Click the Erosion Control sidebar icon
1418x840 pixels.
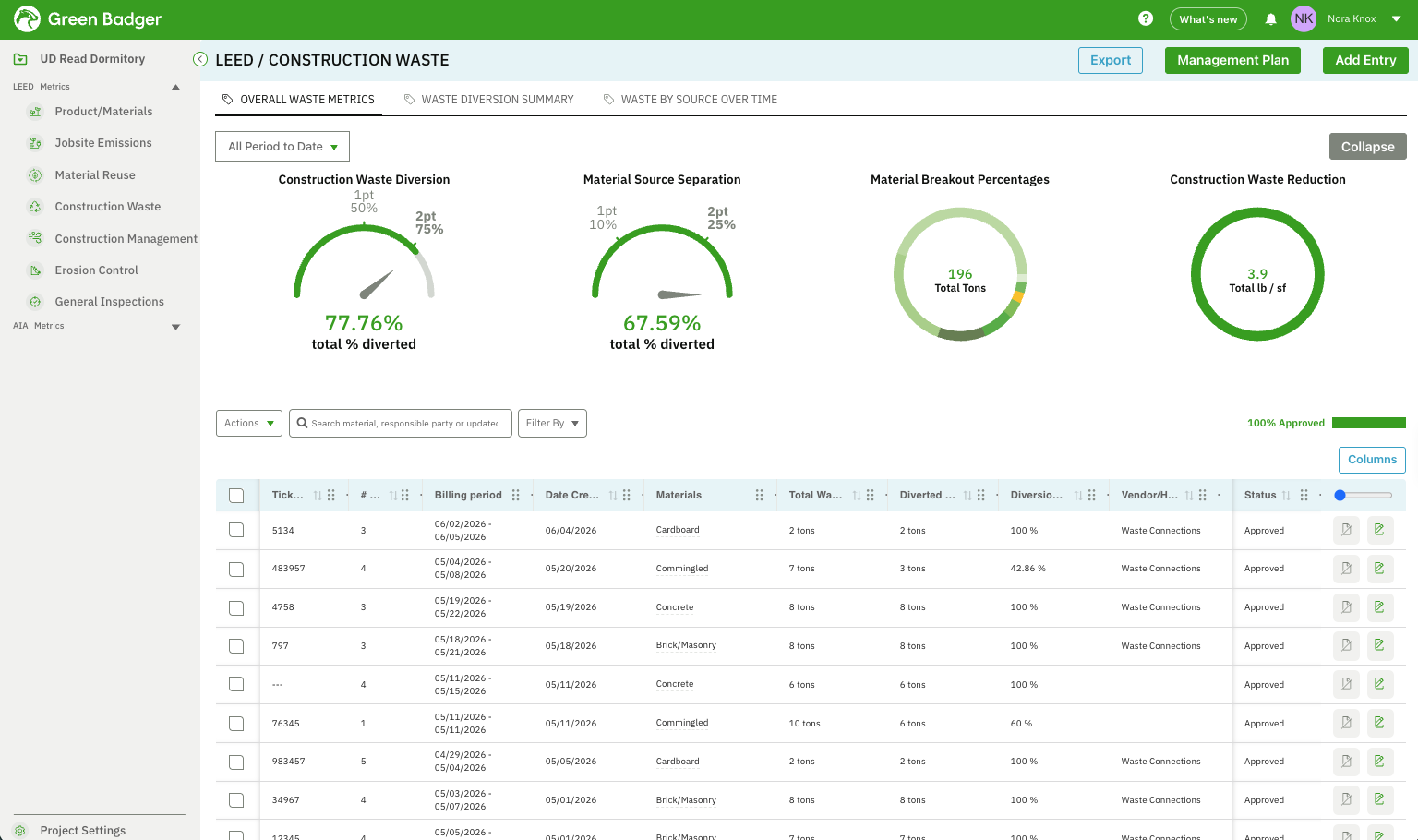pos(35,270)
